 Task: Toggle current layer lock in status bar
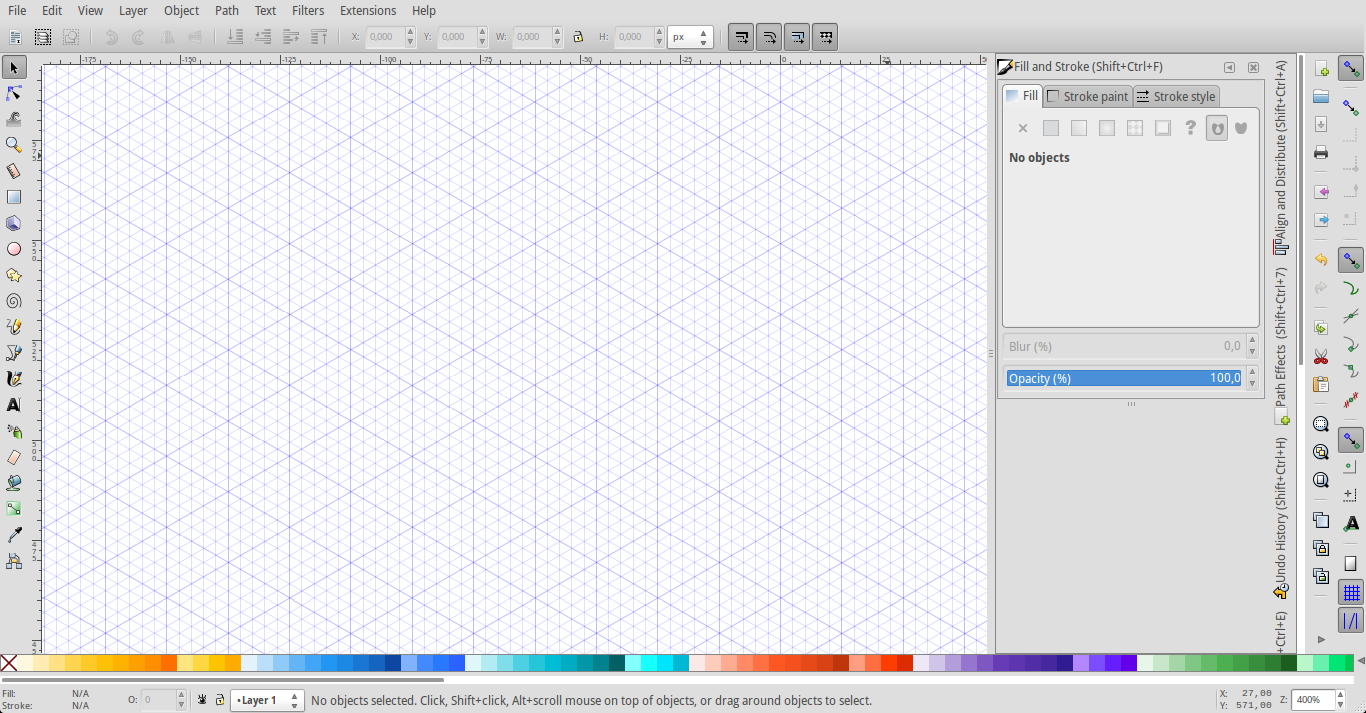[x=219, y=700]
